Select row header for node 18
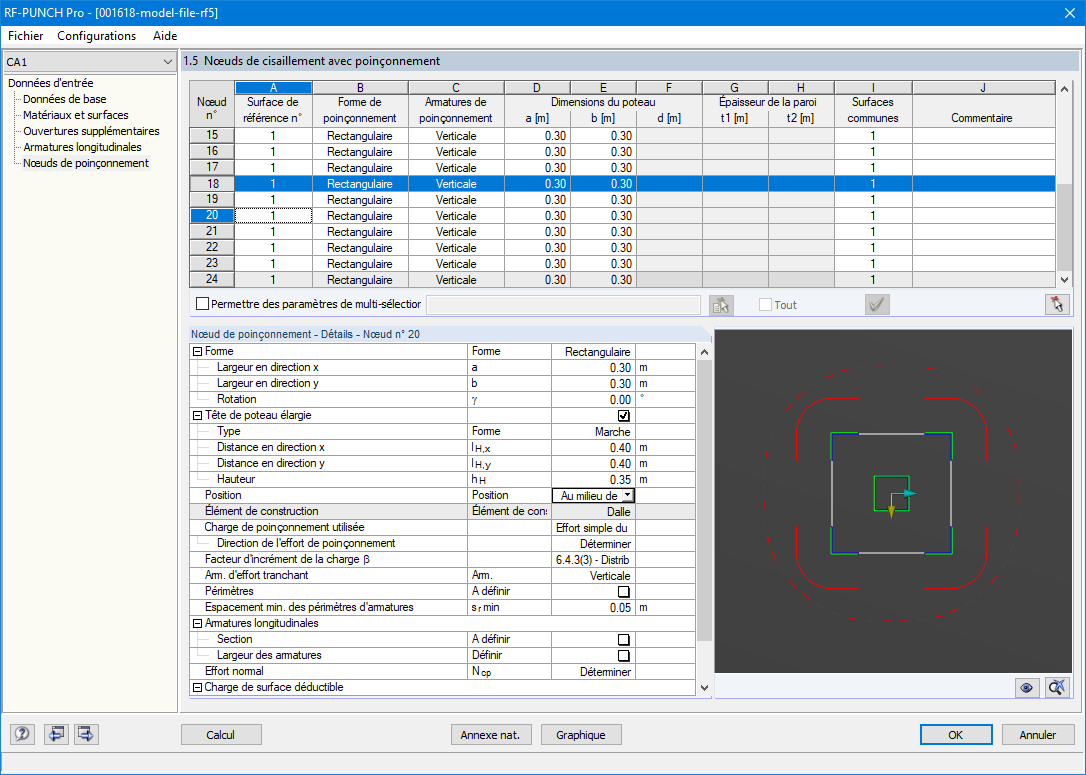Screen dimensions: 1086x775 pyautogui.click(x=212, y=184)
